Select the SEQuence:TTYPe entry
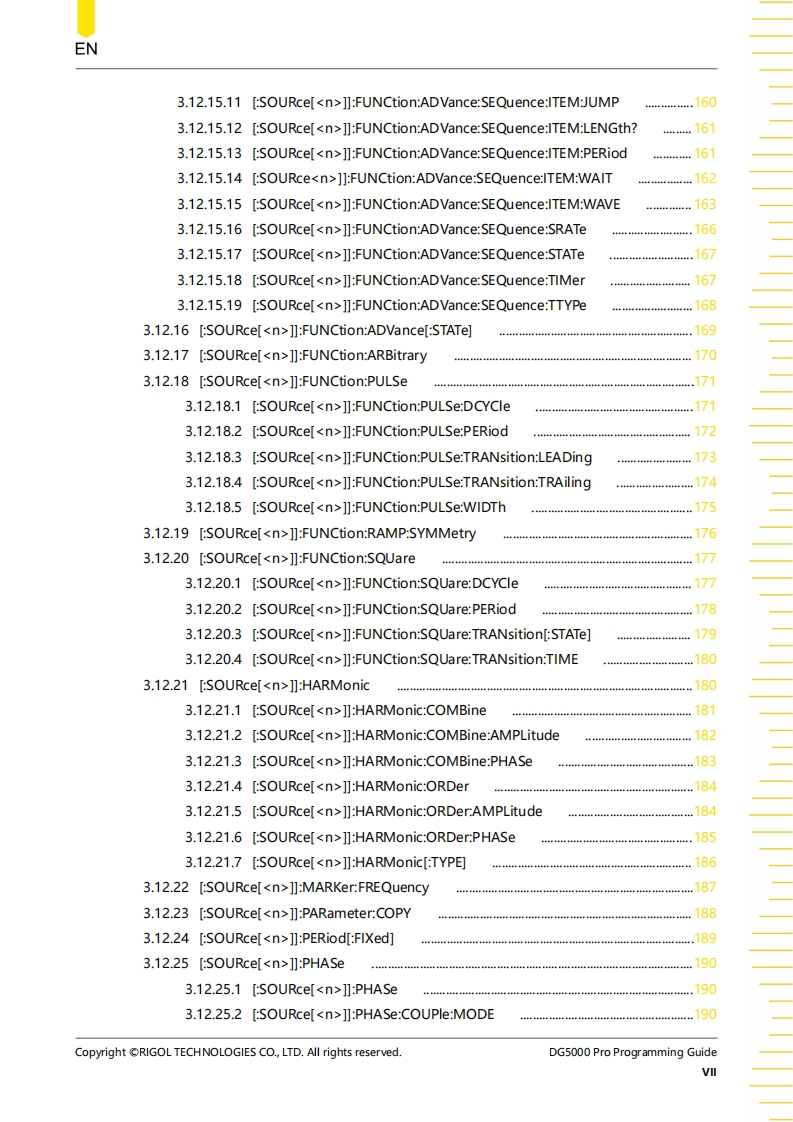This screenshot has height=1122, width=793. pos(419,305)
